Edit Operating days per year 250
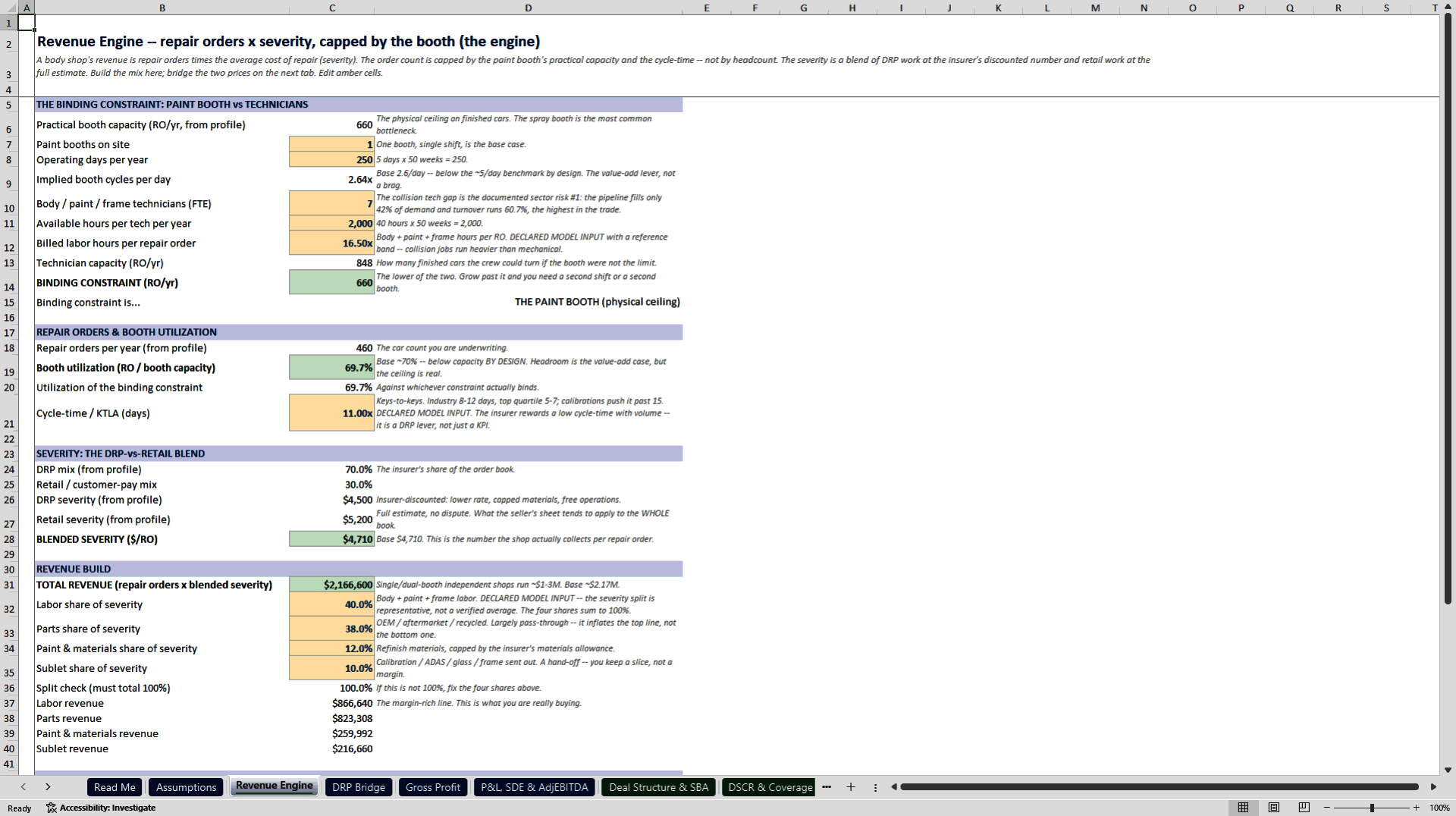1456x816 pixels. 332,159
